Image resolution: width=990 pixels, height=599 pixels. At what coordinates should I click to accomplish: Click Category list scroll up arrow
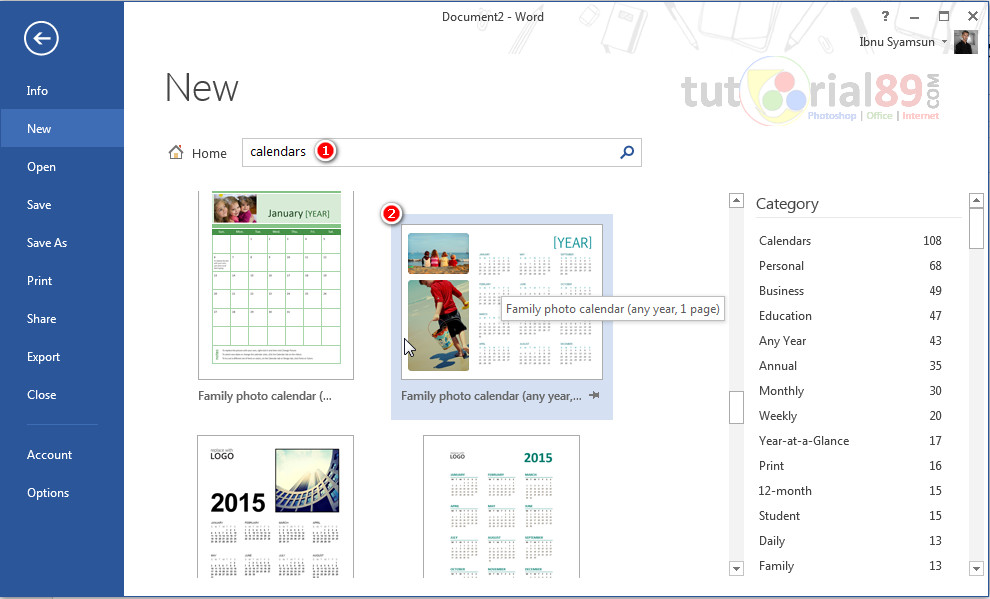click(x=976, y=201)
